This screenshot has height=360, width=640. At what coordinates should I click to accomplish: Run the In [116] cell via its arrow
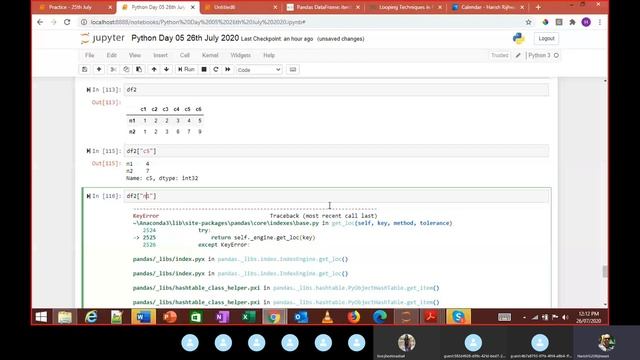(88, 196)
